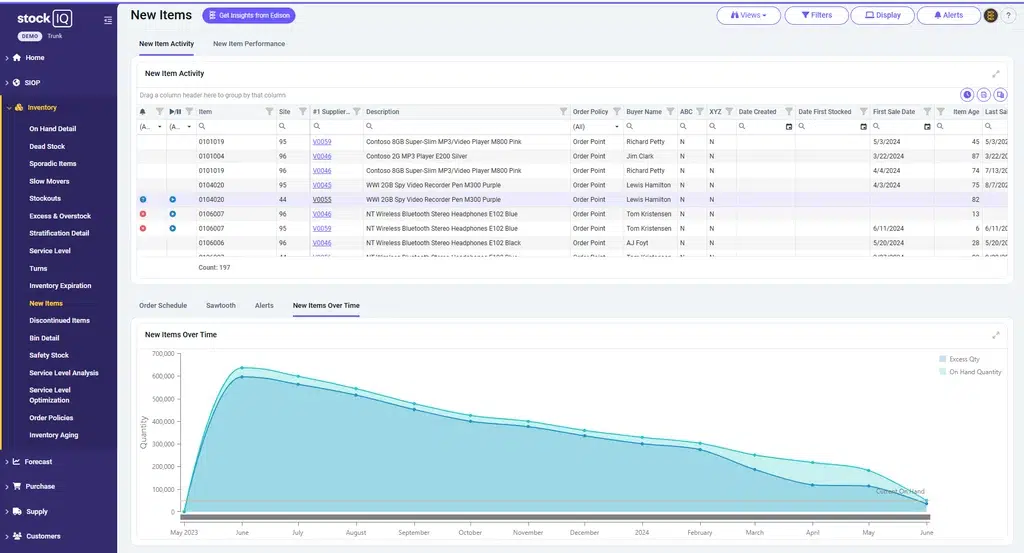
Task: Open the Date Created column filter funnel
Action: click(x=788, y=112)
